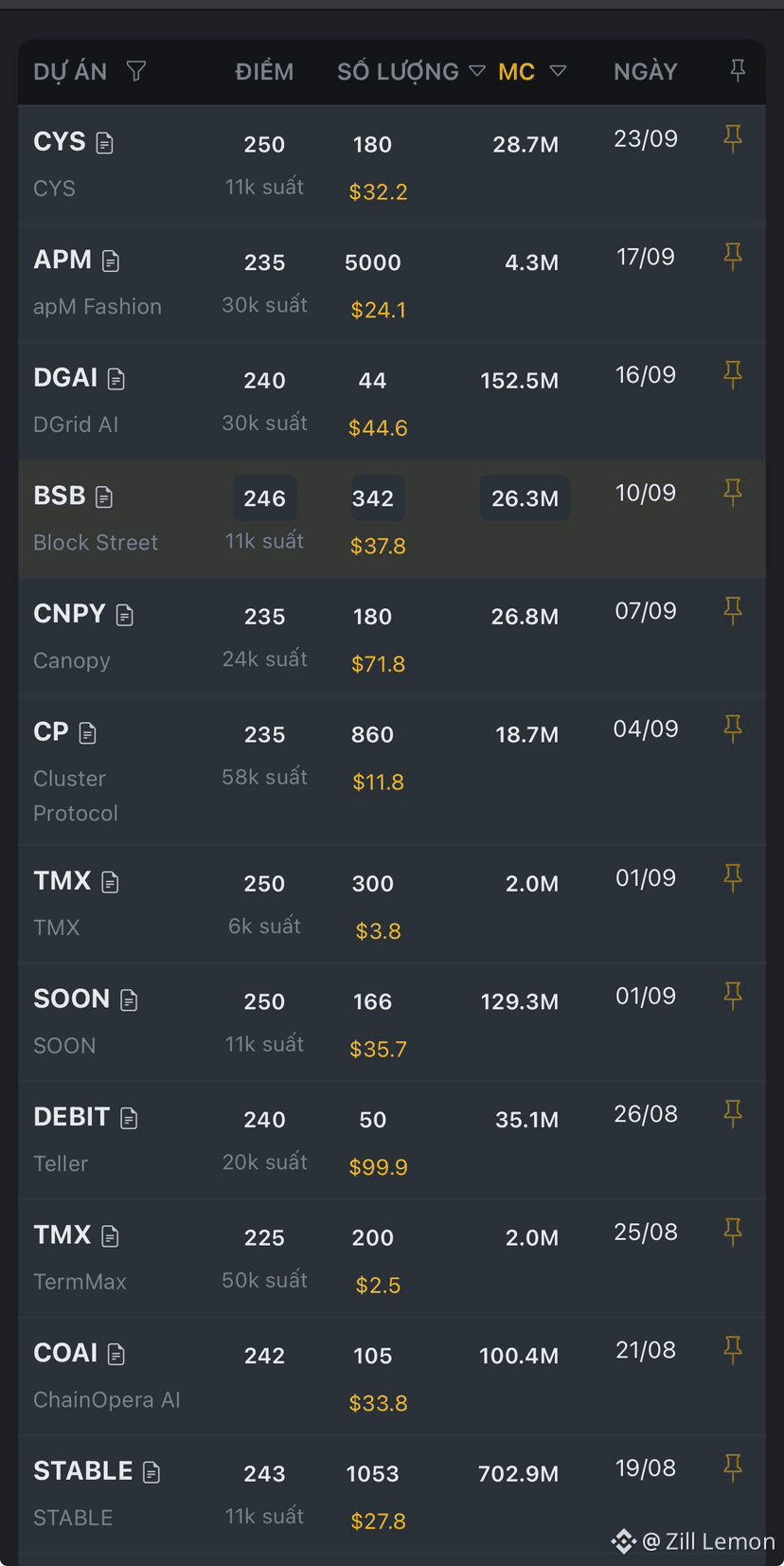Click the pin icon in the header row
This screenshot has width=784, height=1566.
click(738, 70)
